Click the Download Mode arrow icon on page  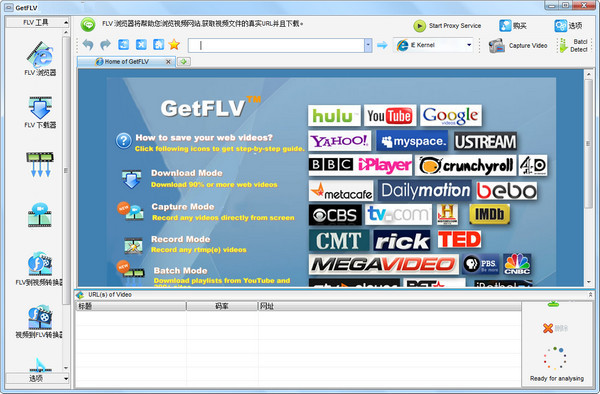click(x=131, y=179)
